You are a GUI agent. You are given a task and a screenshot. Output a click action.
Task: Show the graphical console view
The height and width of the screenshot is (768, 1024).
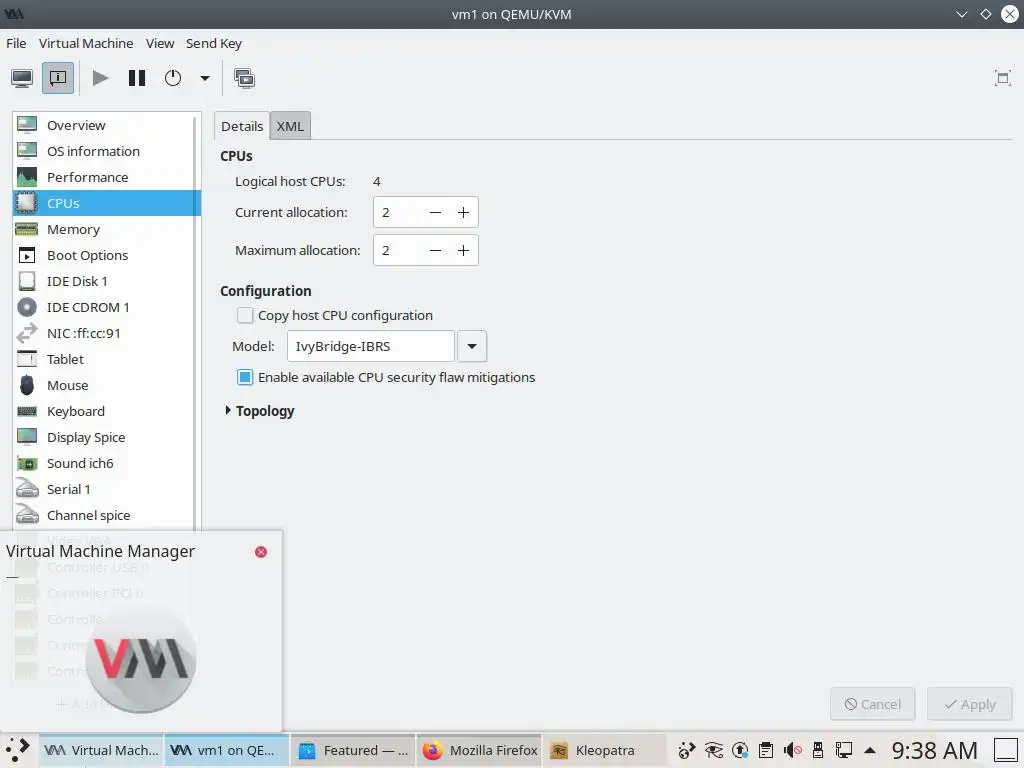pyautogui.click(x=22, y=78)
